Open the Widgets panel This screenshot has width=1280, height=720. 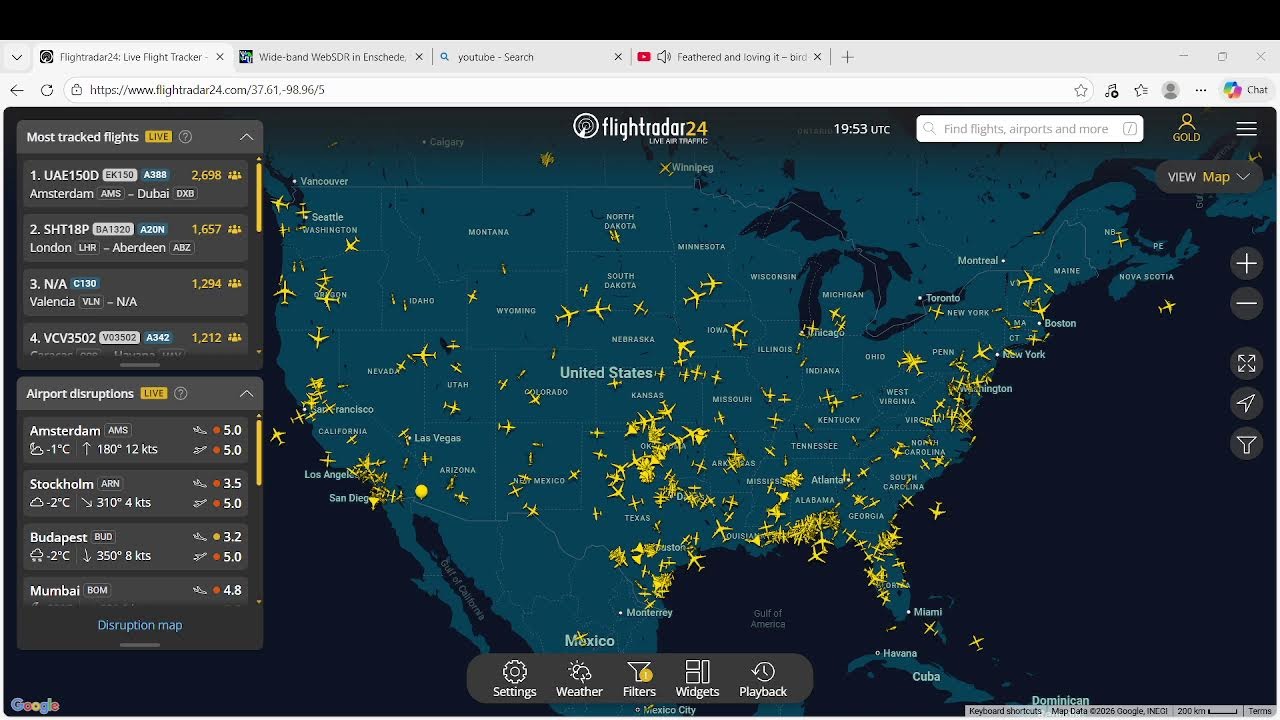[x=697, y=679]
